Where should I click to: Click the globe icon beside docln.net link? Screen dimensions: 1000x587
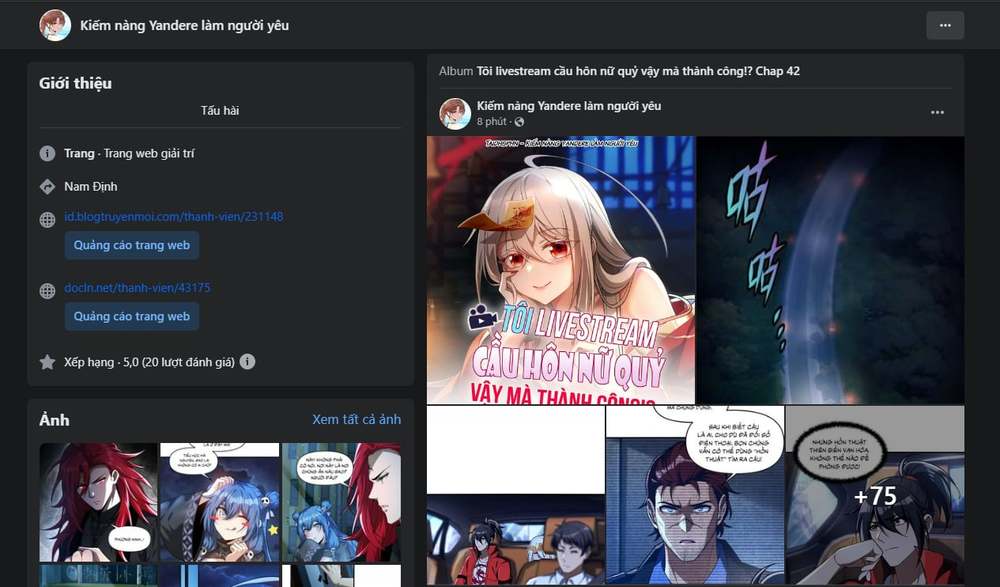pyautogui.click(x=47, y=291)
